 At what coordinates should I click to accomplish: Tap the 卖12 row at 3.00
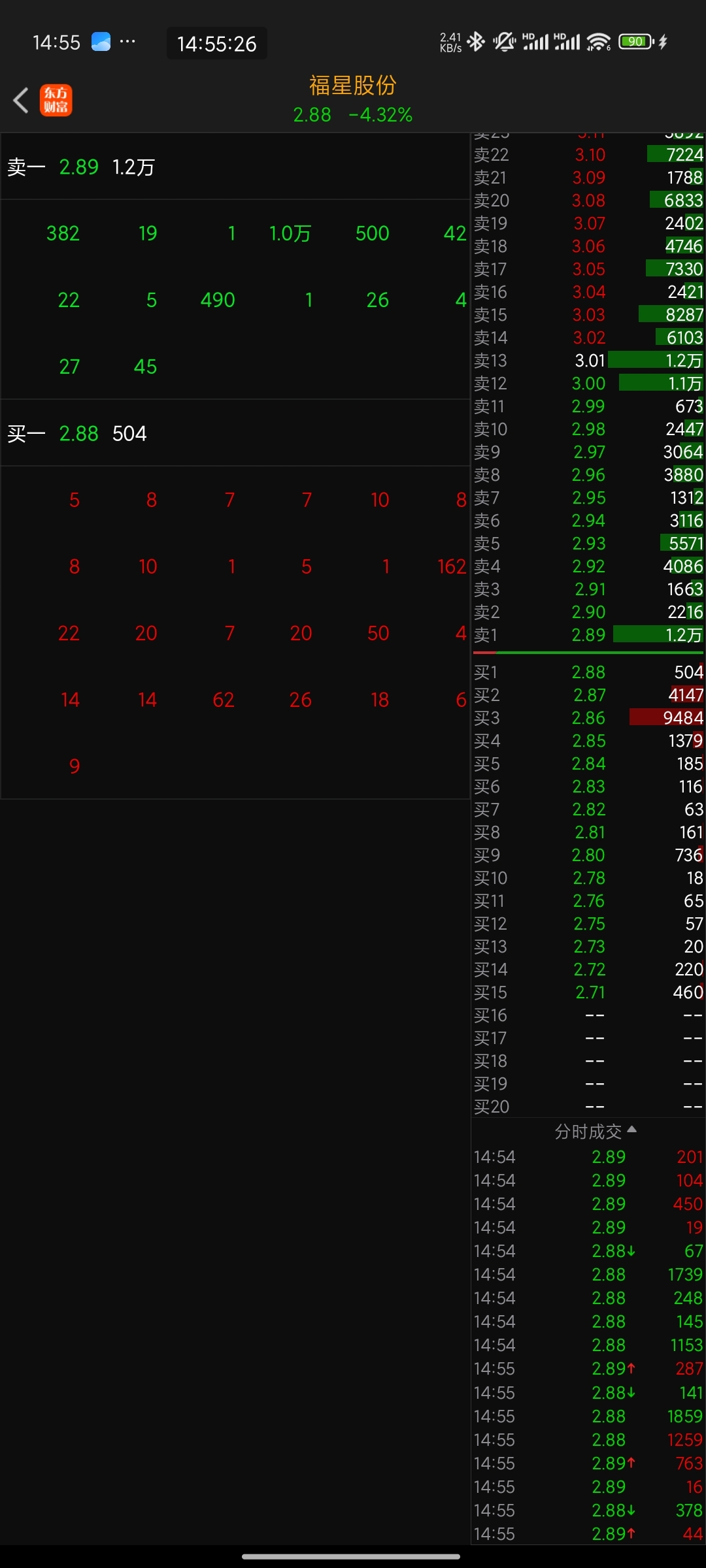[588, 384]
